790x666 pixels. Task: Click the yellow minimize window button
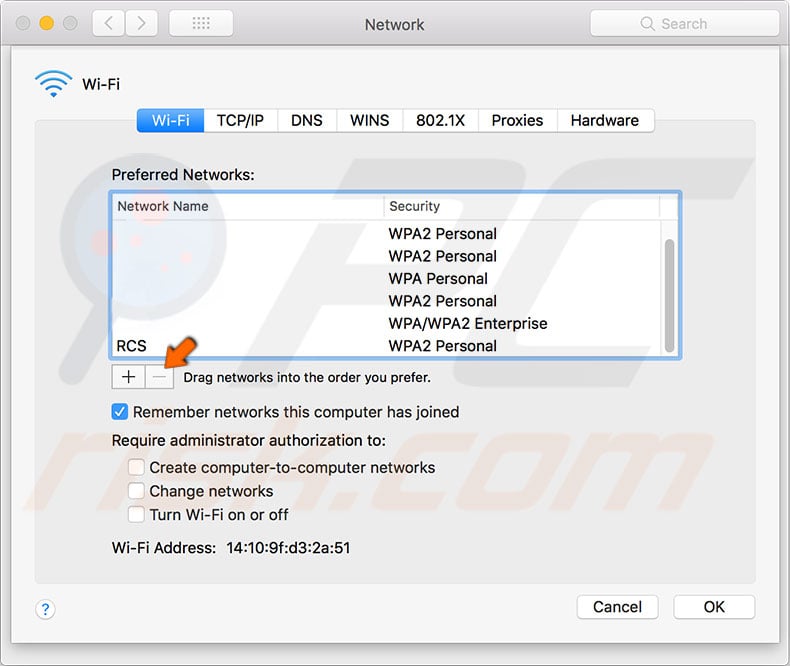tap(46, 23)
